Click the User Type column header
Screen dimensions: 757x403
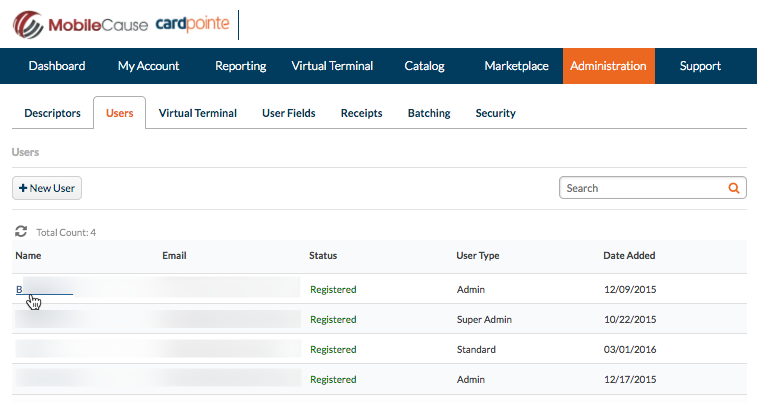(x=478, y=255)
